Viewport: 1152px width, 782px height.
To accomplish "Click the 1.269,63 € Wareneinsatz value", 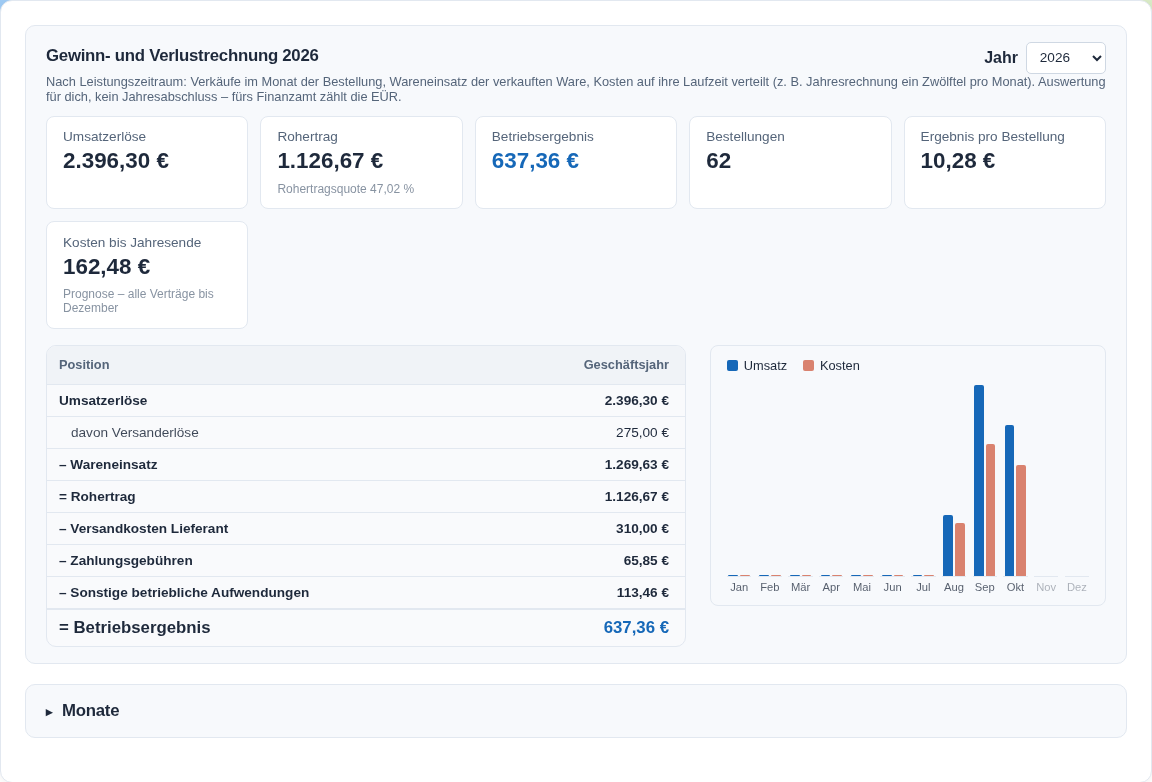I will 636,464.
